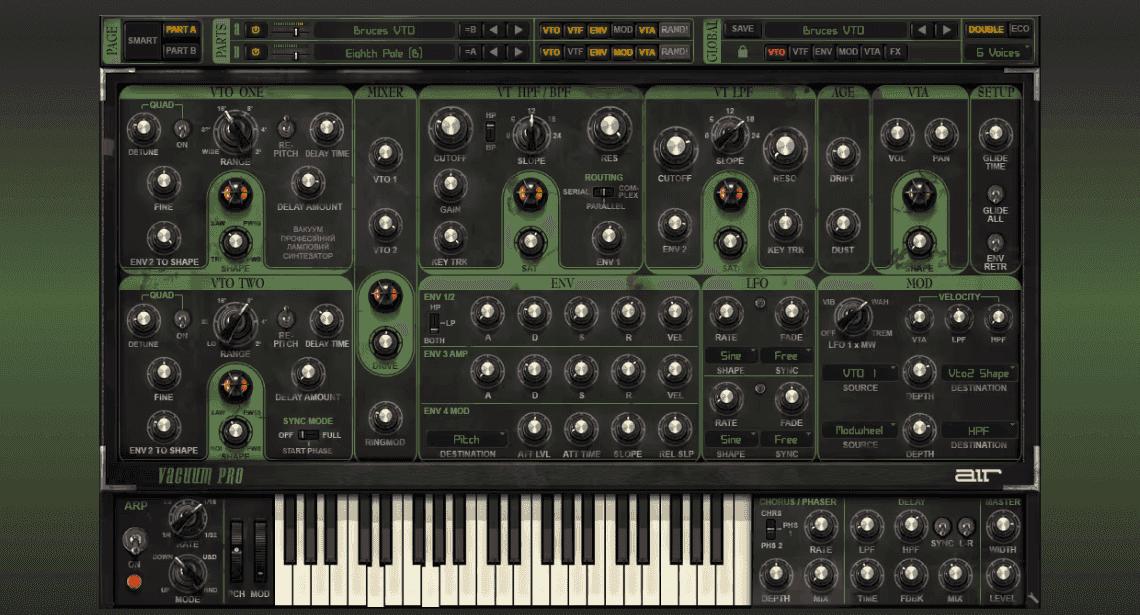Click the VT HPF/BPF Cutoff knob
The image size is (1140, 615).
450,127
